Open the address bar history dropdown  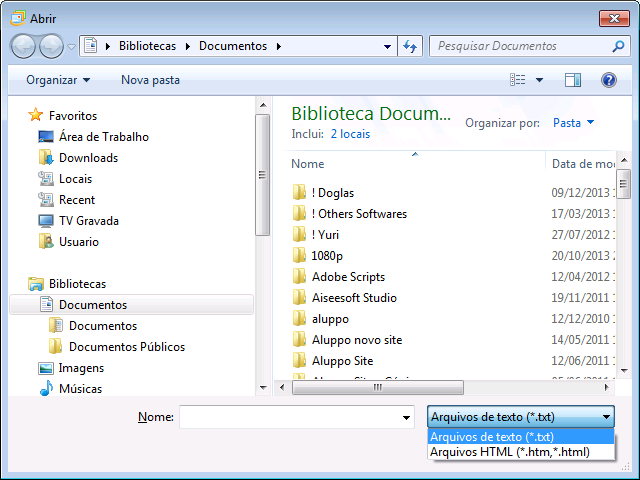point(387,47)
